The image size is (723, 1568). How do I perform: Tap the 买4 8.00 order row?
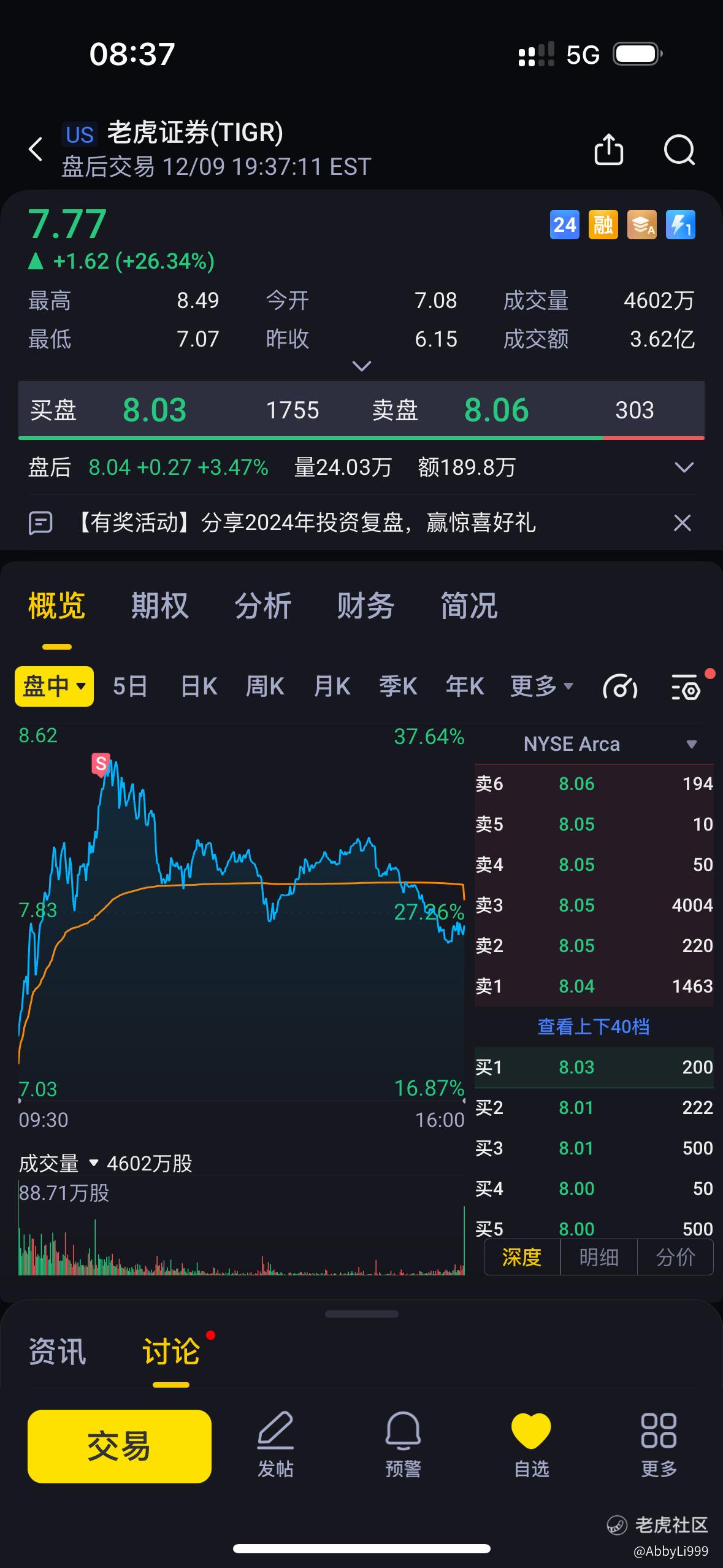(x=594, y=1188)
